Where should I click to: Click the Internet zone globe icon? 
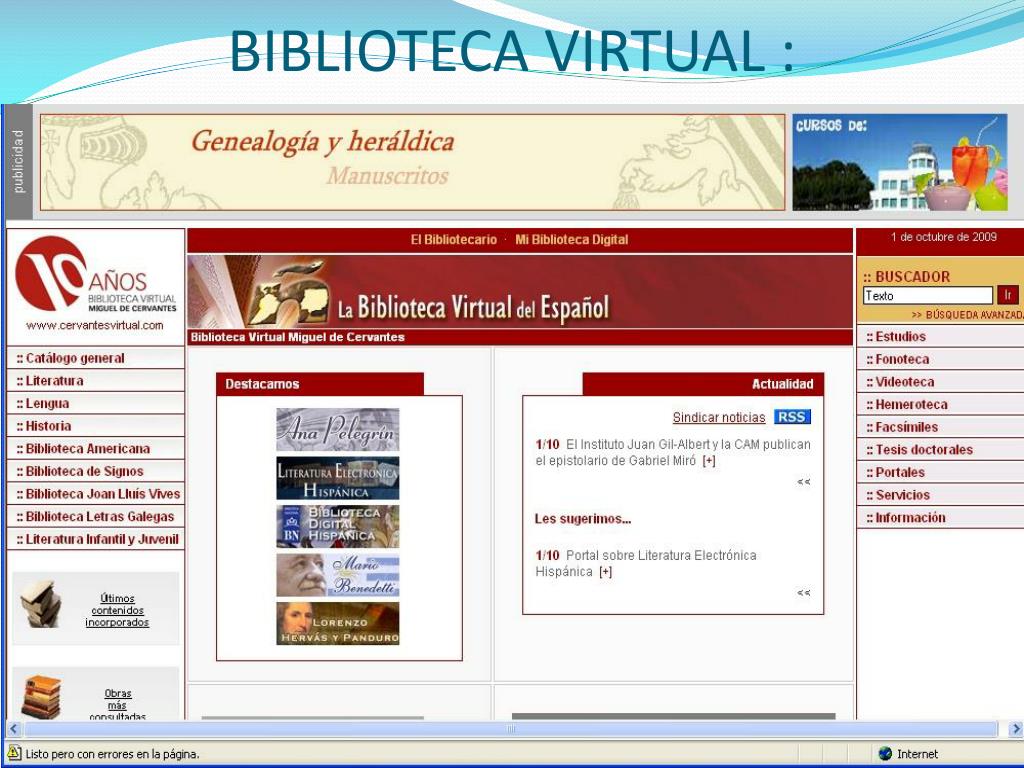click(886, 754)
